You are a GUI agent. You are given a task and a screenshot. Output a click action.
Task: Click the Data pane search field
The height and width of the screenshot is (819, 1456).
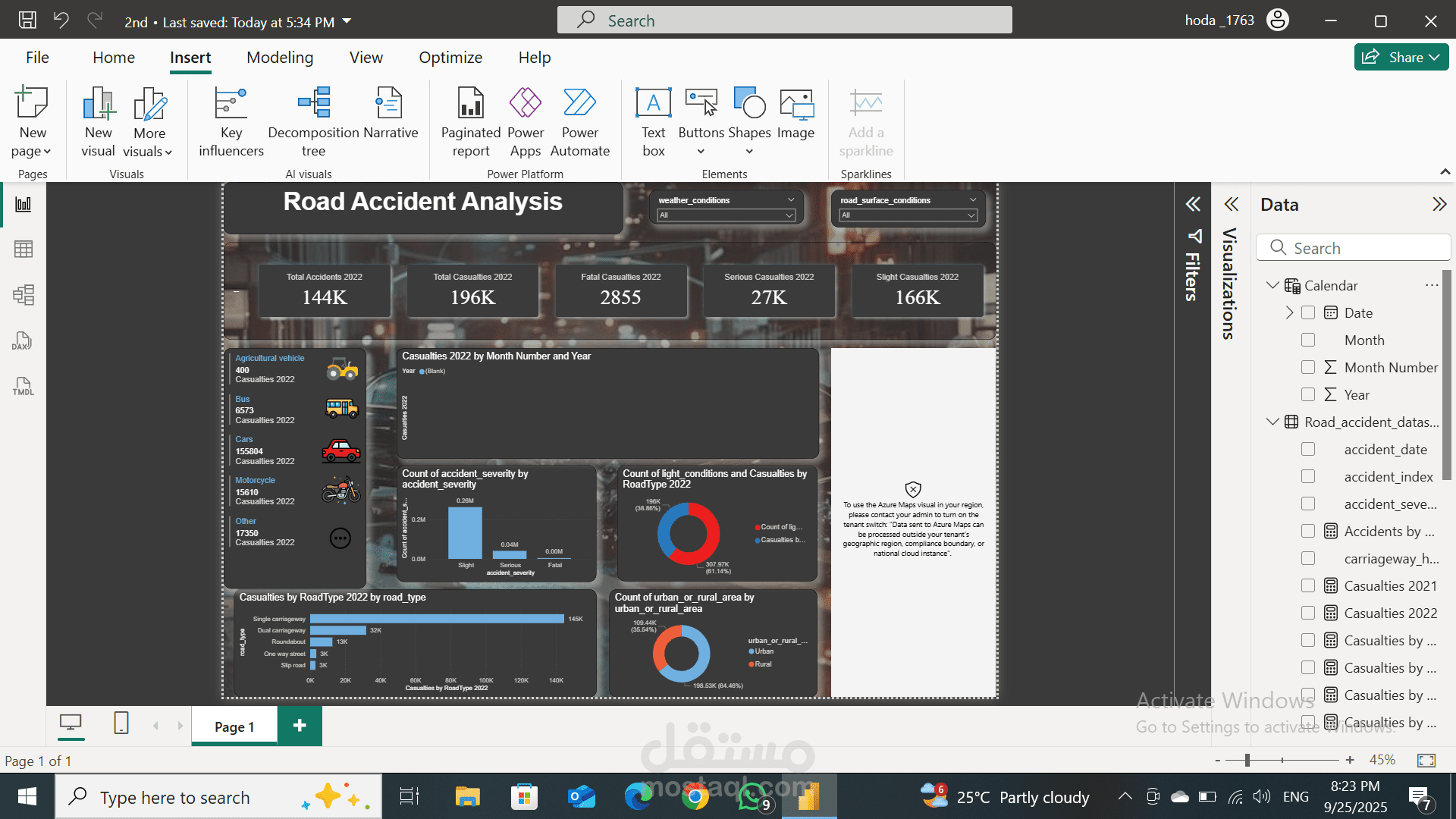click(x=1353, y=248)
